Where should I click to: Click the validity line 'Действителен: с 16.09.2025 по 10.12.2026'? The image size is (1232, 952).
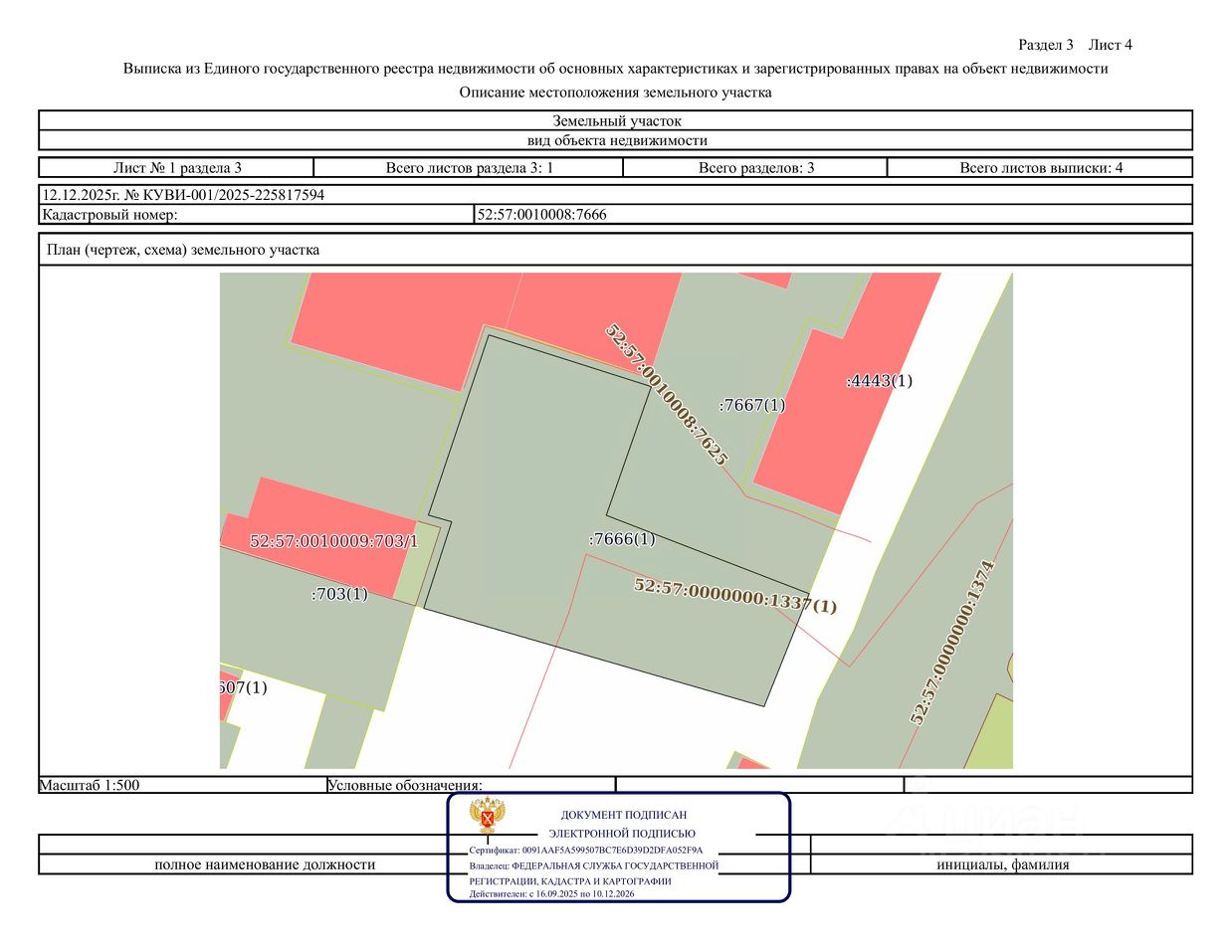[552, 894]
